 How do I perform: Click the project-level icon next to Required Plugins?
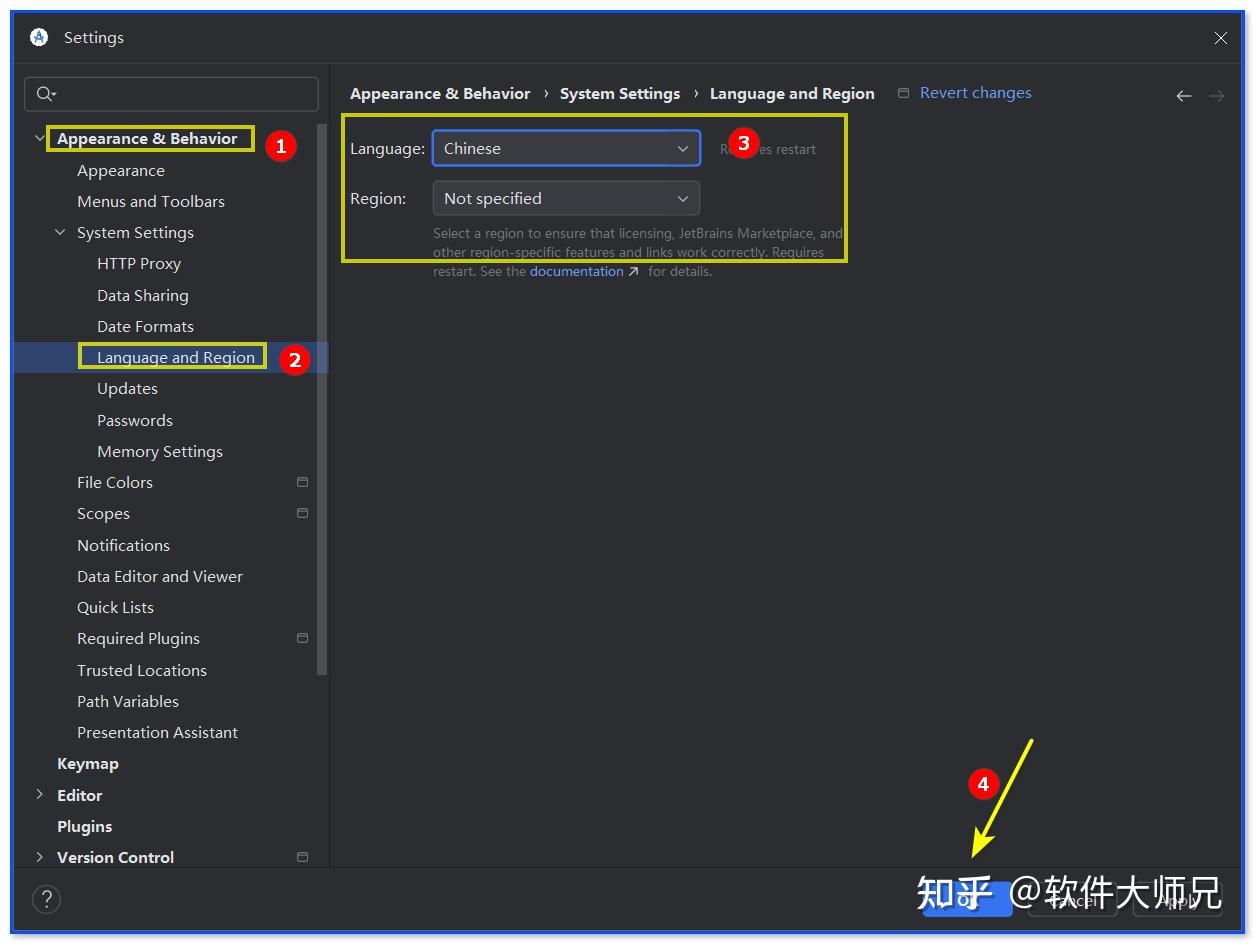click(x=302, y=638)
